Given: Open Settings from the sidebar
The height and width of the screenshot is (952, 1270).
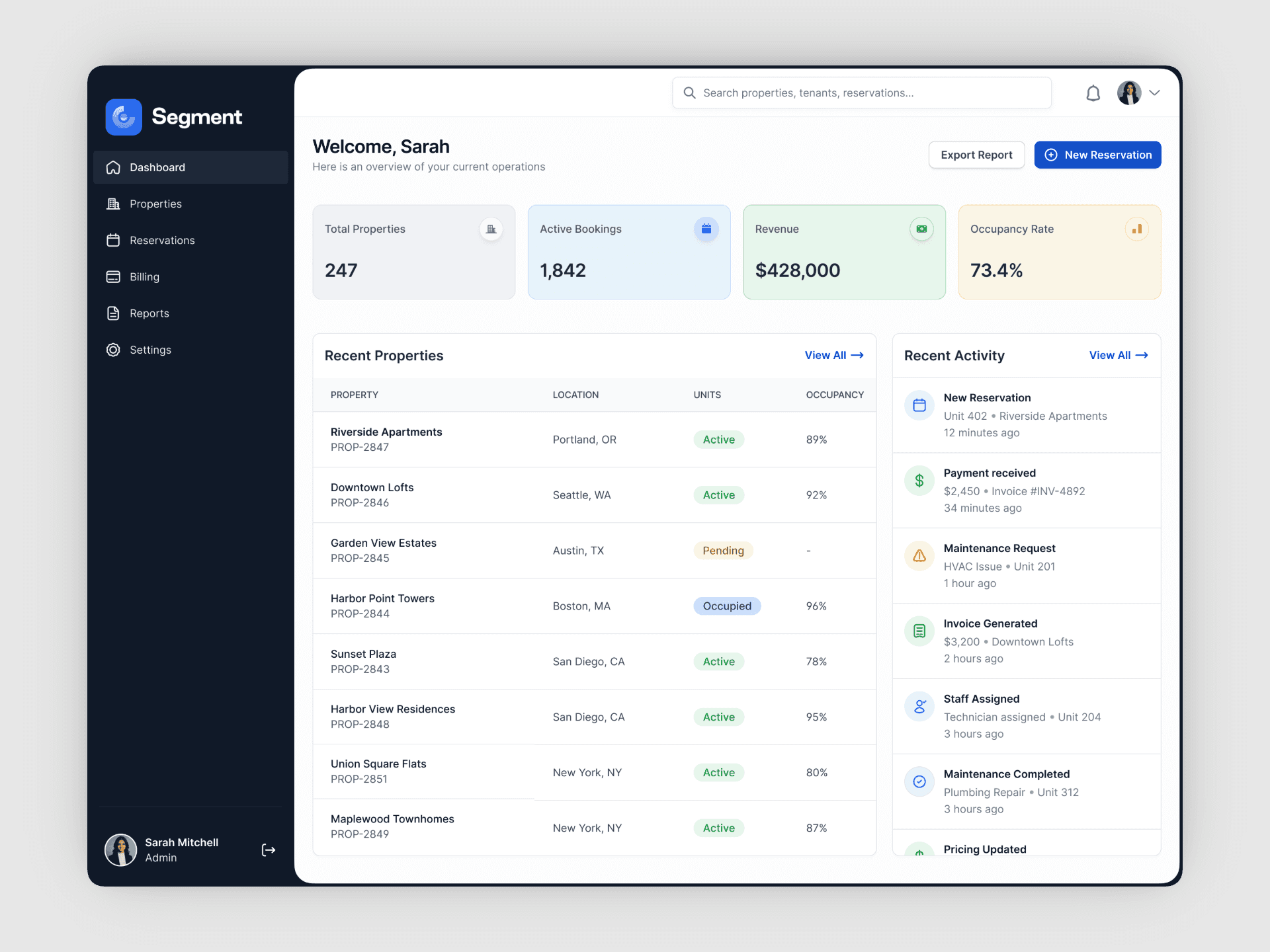Looking at the screenshot, I should point(150,350).
